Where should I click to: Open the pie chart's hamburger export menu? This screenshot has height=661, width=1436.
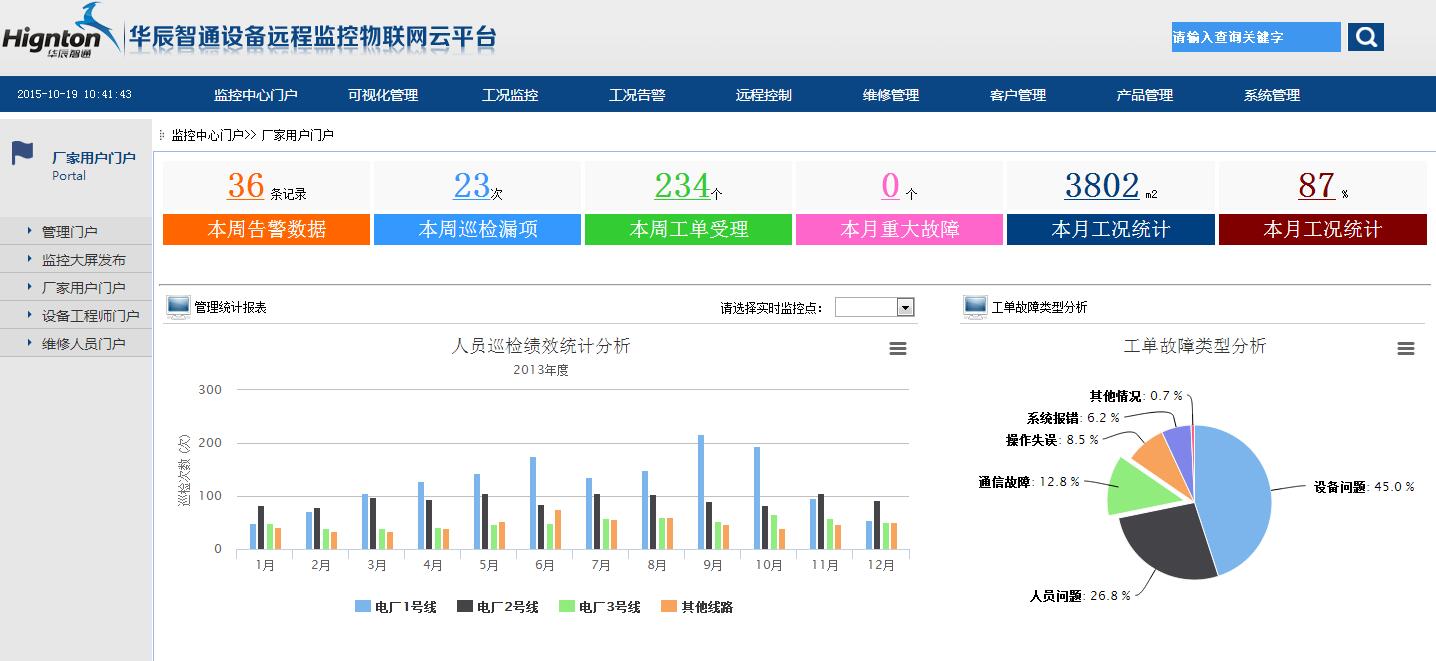click(x=1406, y=348)
